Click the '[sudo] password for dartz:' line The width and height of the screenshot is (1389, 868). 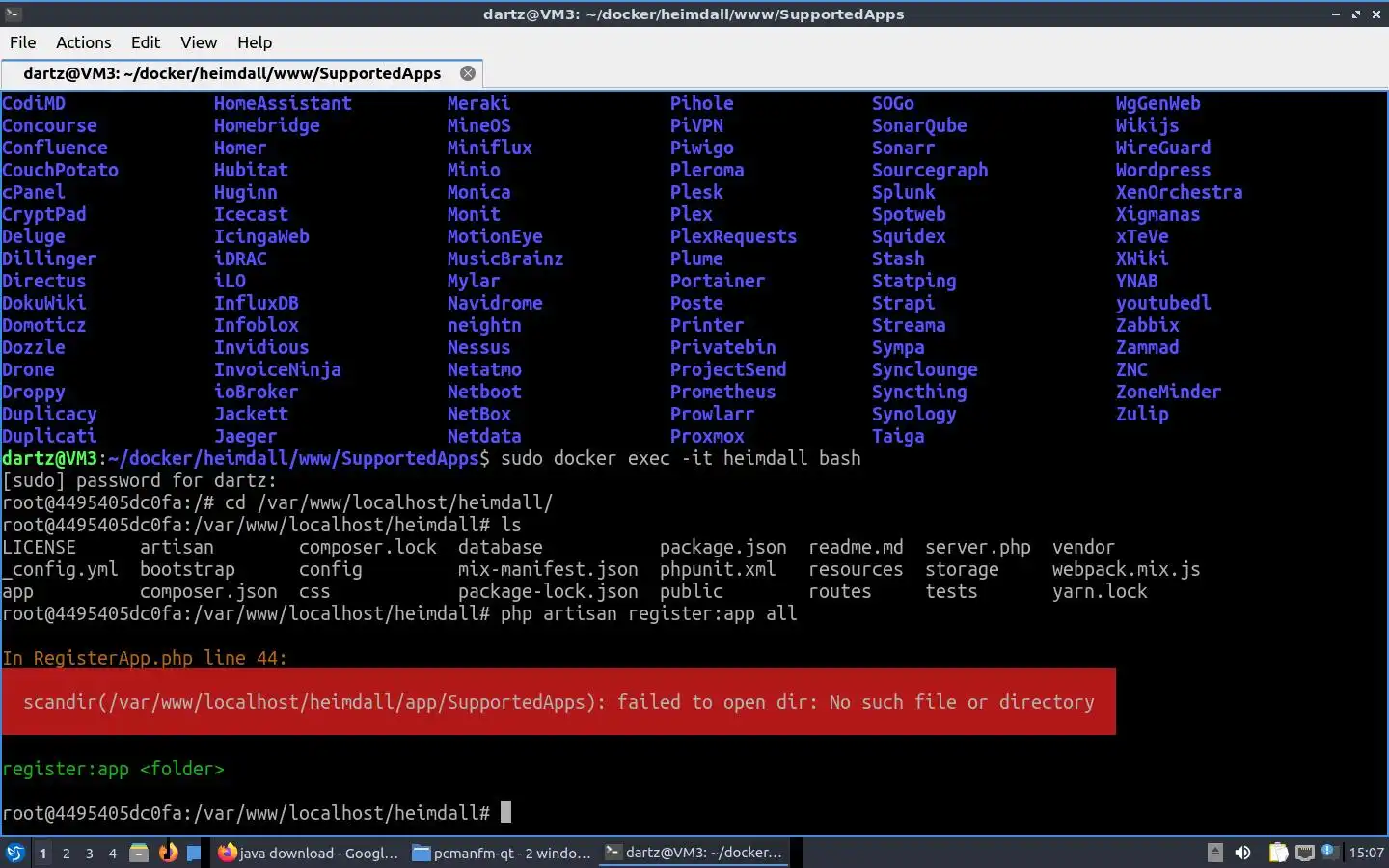tap(139, 480)
